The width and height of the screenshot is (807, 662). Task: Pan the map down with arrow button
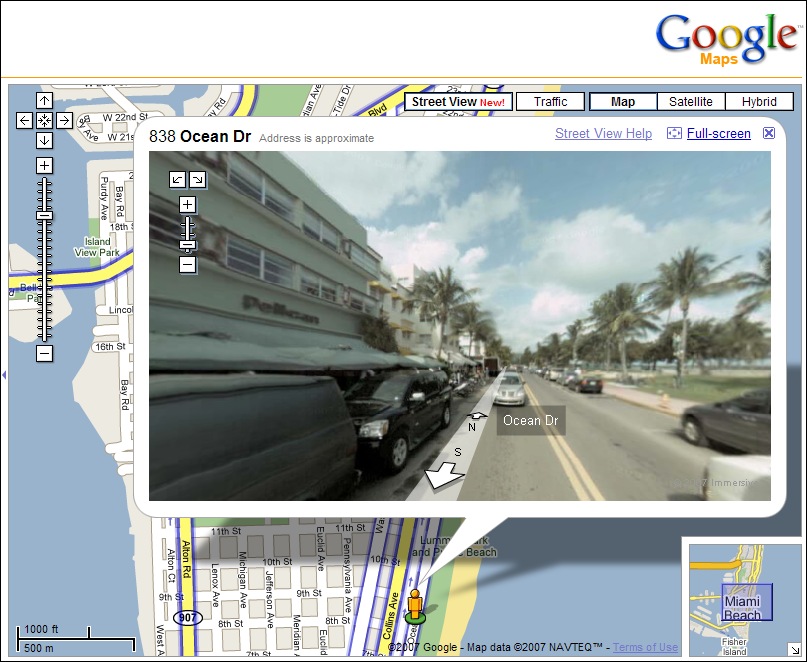[x=44, y=140]
